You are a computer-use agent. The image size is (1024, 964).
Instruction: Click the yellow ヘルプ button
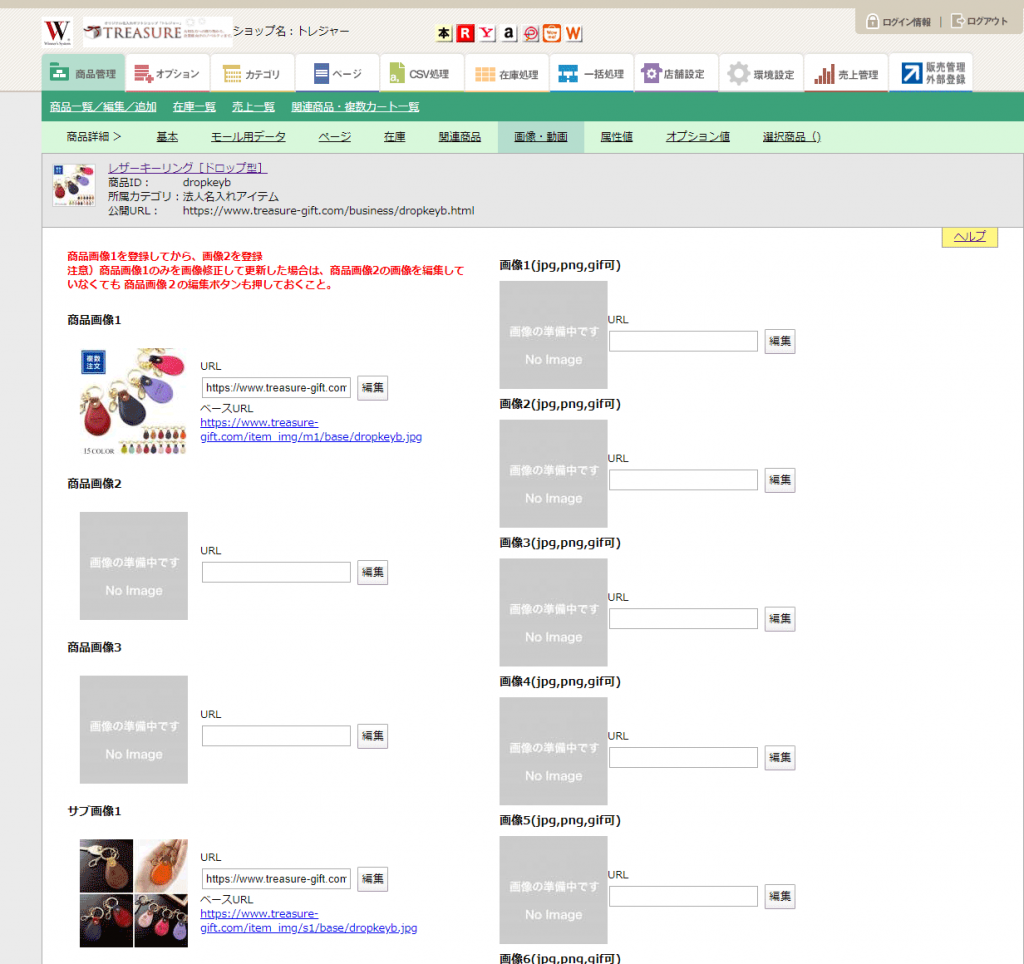969,236
